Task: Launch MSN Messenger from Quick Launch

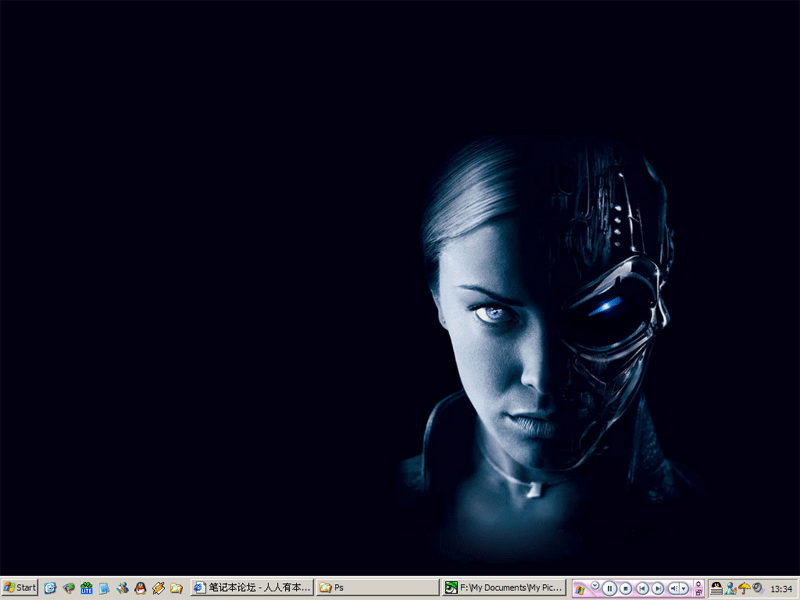Action: pos(122,588)
